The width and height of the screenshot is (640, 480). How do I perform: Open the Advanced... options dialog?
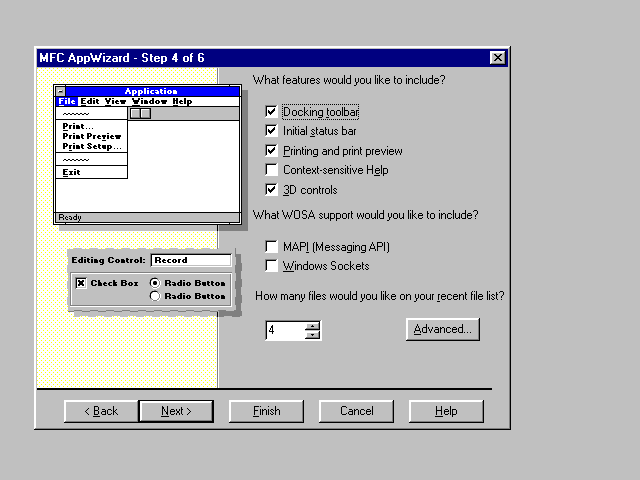click(x=444, y=329)
